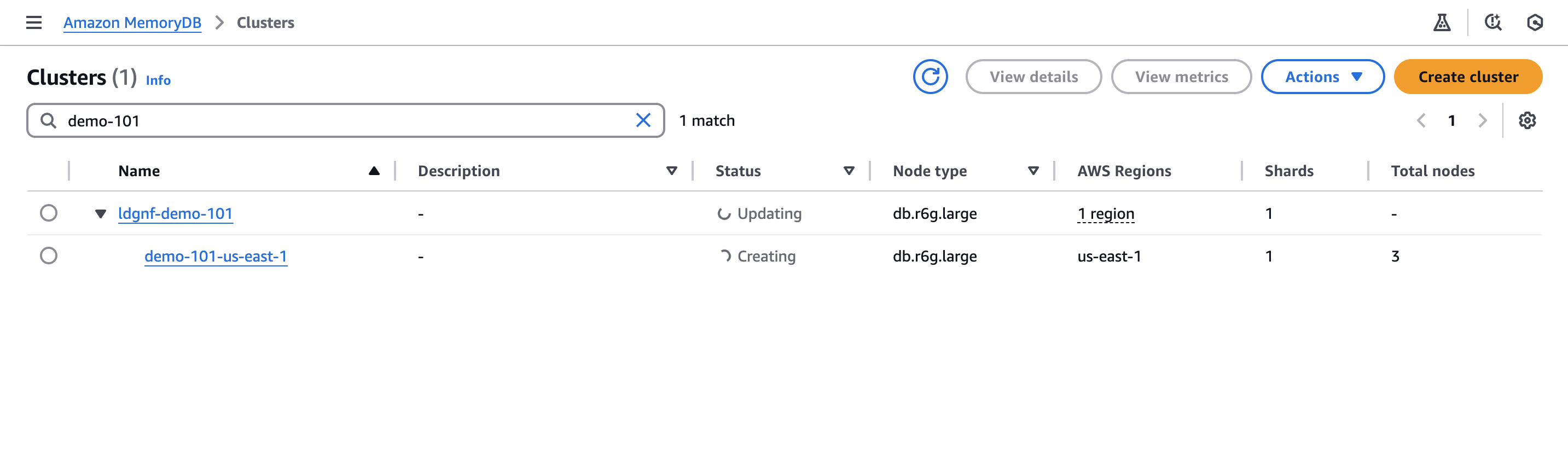1568x476 pixels.
Task: Open the Status column filter dropdown
Action: (x=848, y=171)
